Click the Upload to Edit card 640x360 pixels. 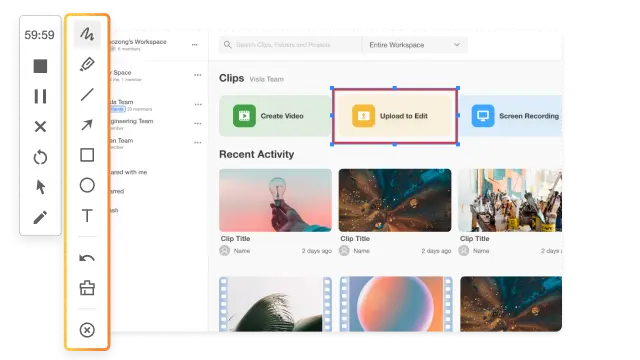point(395,116)
